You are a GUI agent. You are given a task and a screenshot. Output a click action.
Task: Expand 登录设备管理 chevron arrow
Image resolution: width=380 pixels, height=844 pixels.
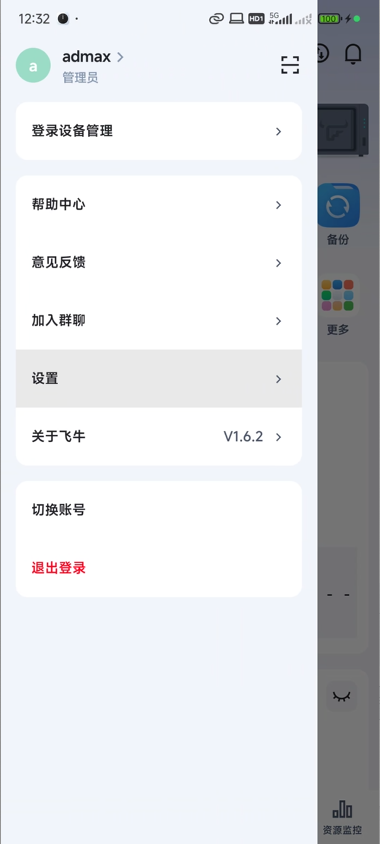point(278,131)
